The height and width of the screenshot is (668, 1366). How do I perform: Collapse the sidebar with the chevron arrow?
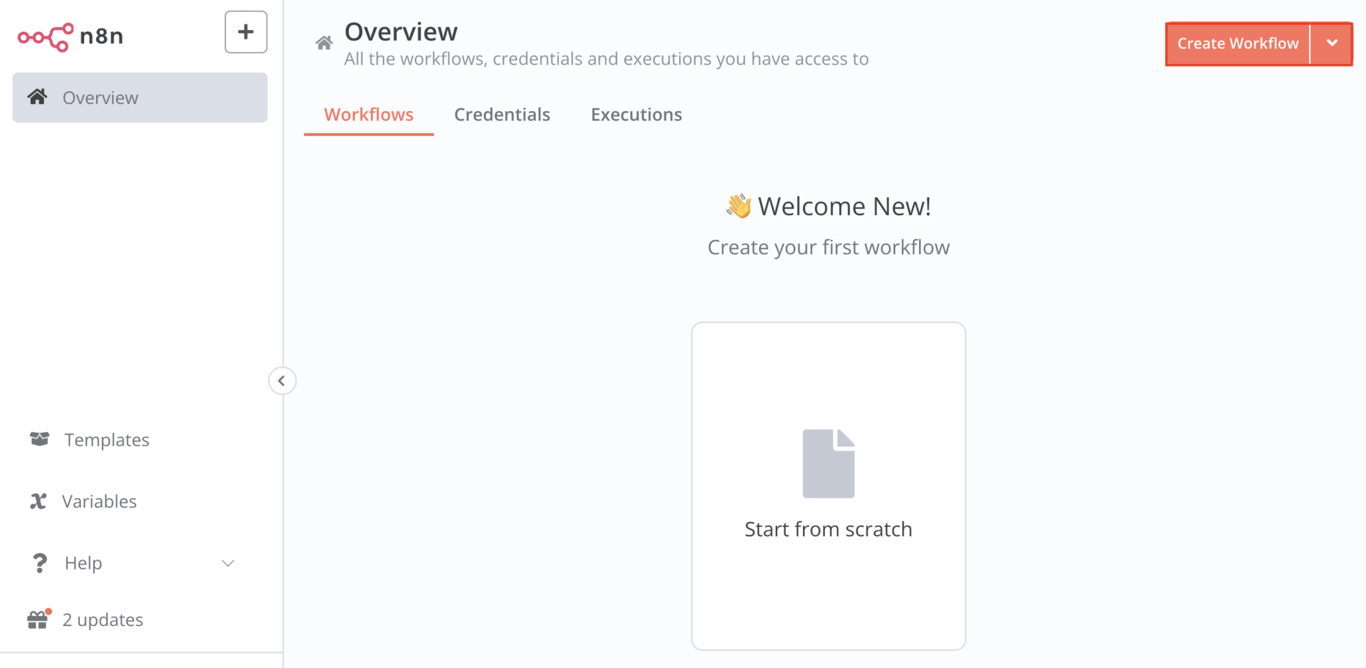[282, 381]
